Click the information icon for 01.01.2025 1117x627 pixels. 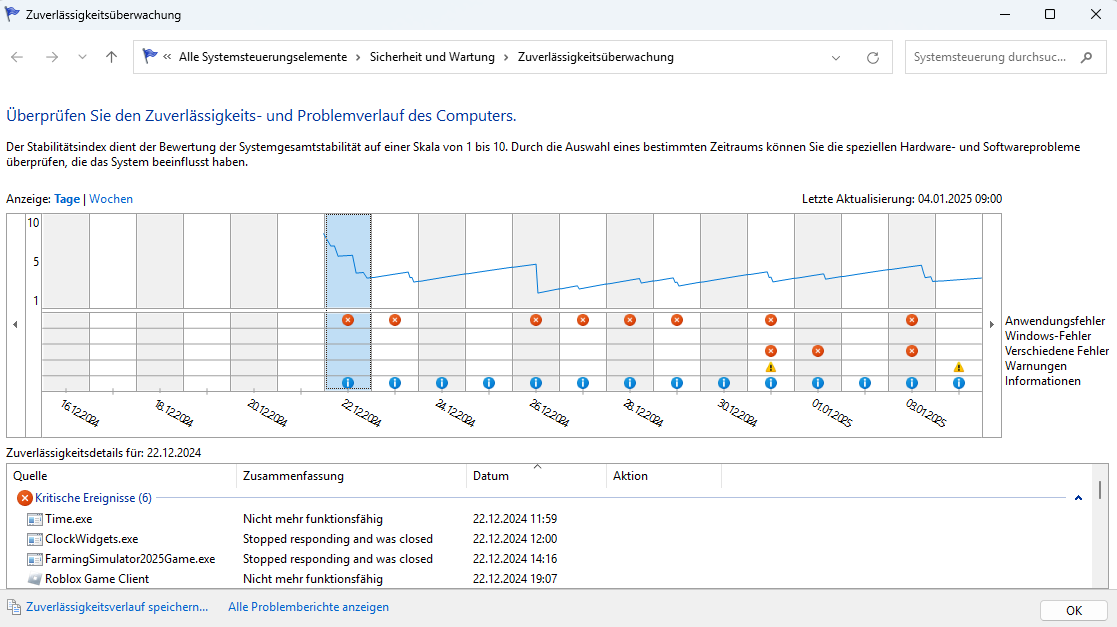(x=818, y=383)
